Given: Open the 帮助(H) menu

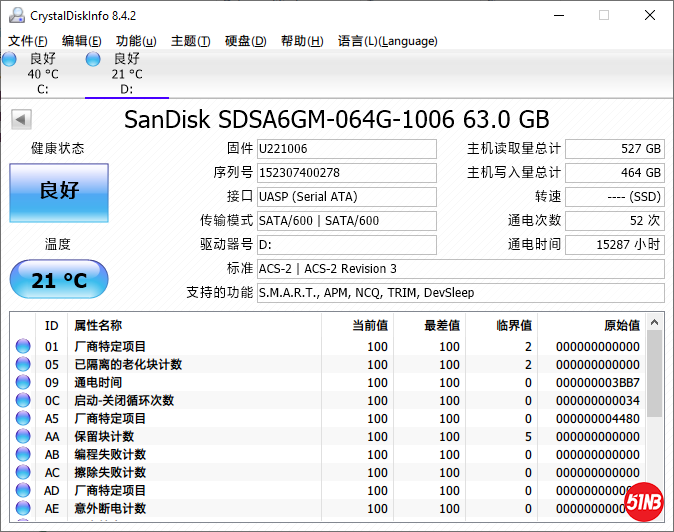Looking at the screenshot, I should tap(301, 41).
